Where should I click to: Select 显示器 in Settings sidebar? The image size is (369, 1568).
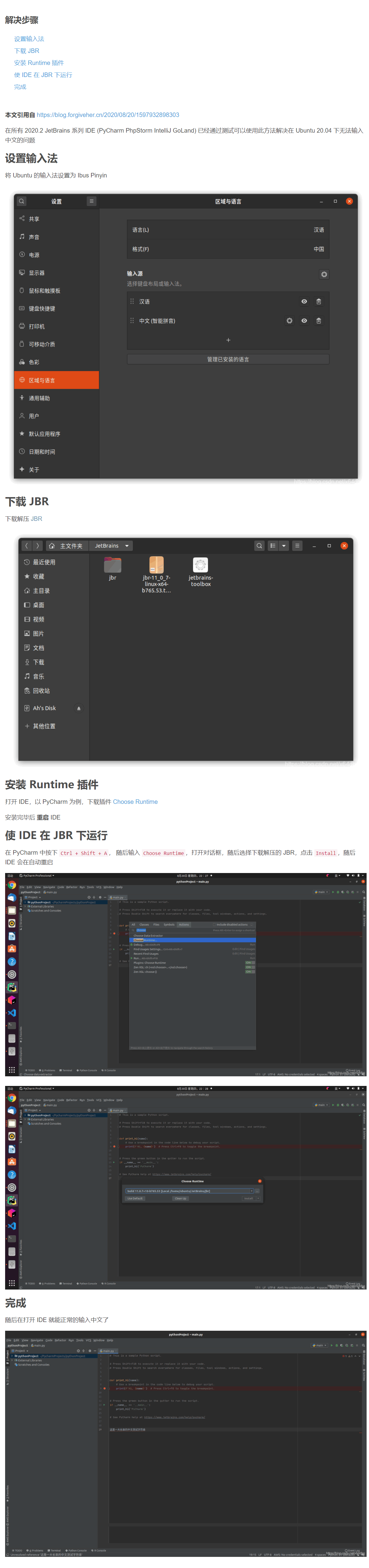click(56, 273)
